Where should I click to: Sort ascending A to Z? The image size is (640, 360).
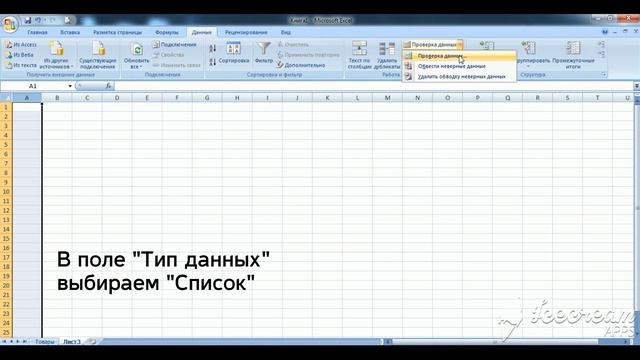(213, 49)
